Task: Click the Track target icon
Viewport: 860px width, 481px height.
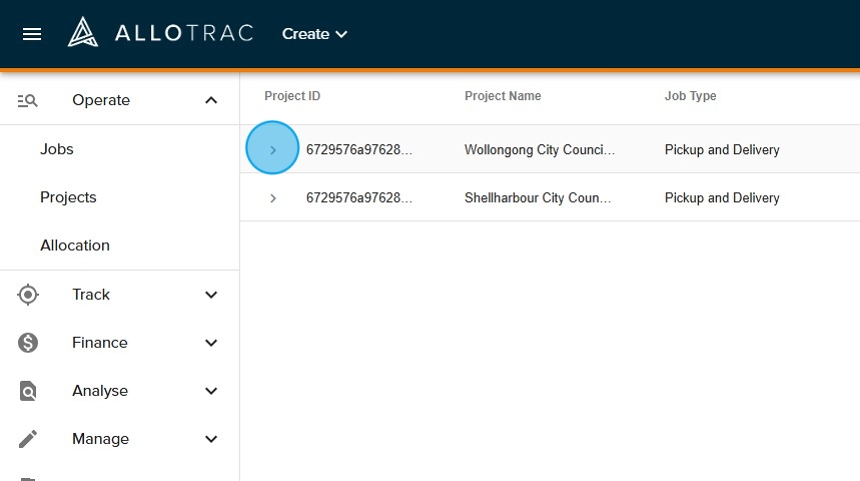Action: 28,294
